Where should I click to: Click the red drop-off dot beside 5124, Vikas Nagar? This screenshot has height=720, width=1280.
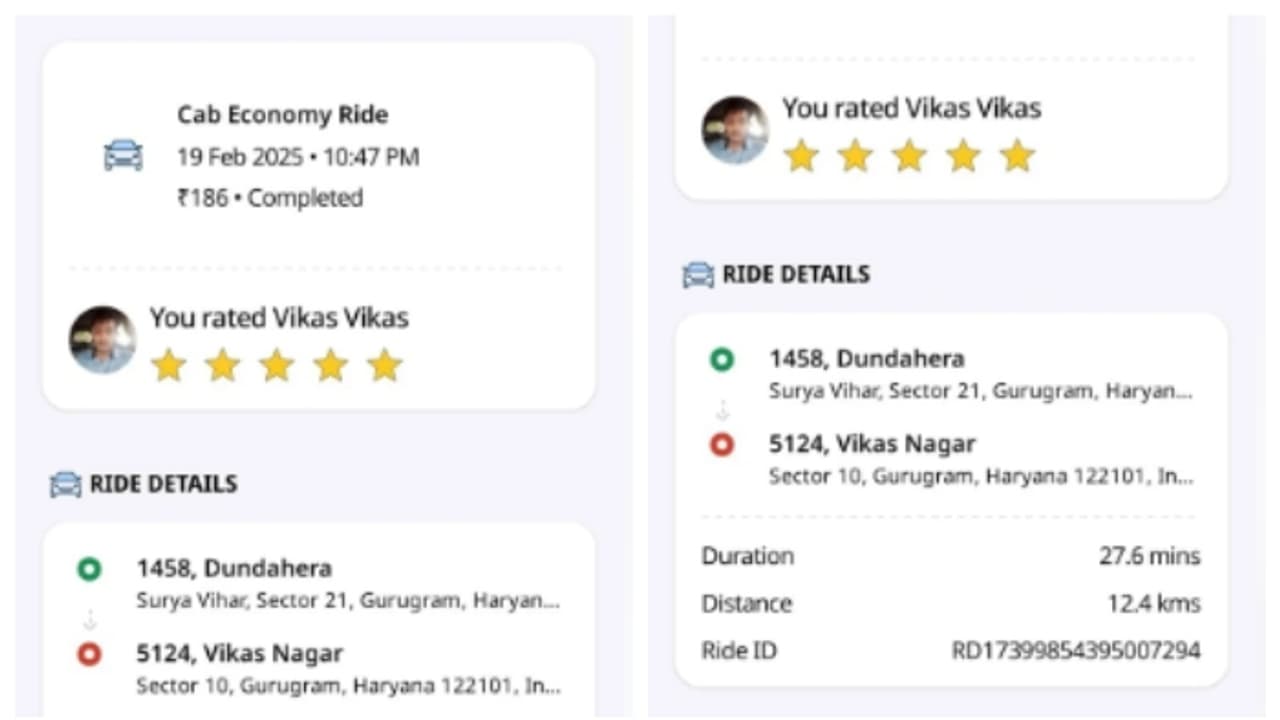tap(92, 653)
